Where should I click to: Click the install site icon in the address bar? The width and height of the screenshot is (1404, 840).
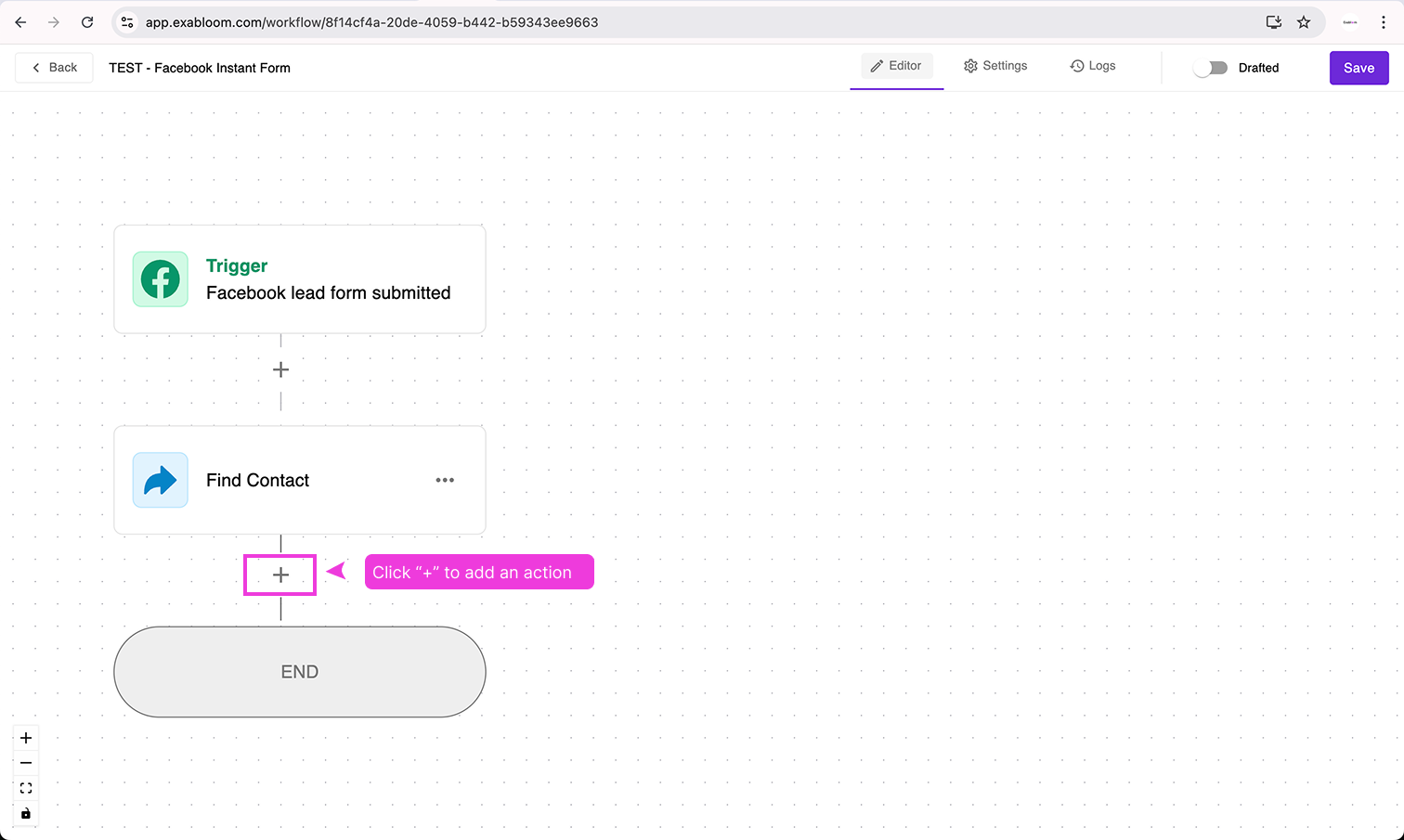(x=1273, y=21)
